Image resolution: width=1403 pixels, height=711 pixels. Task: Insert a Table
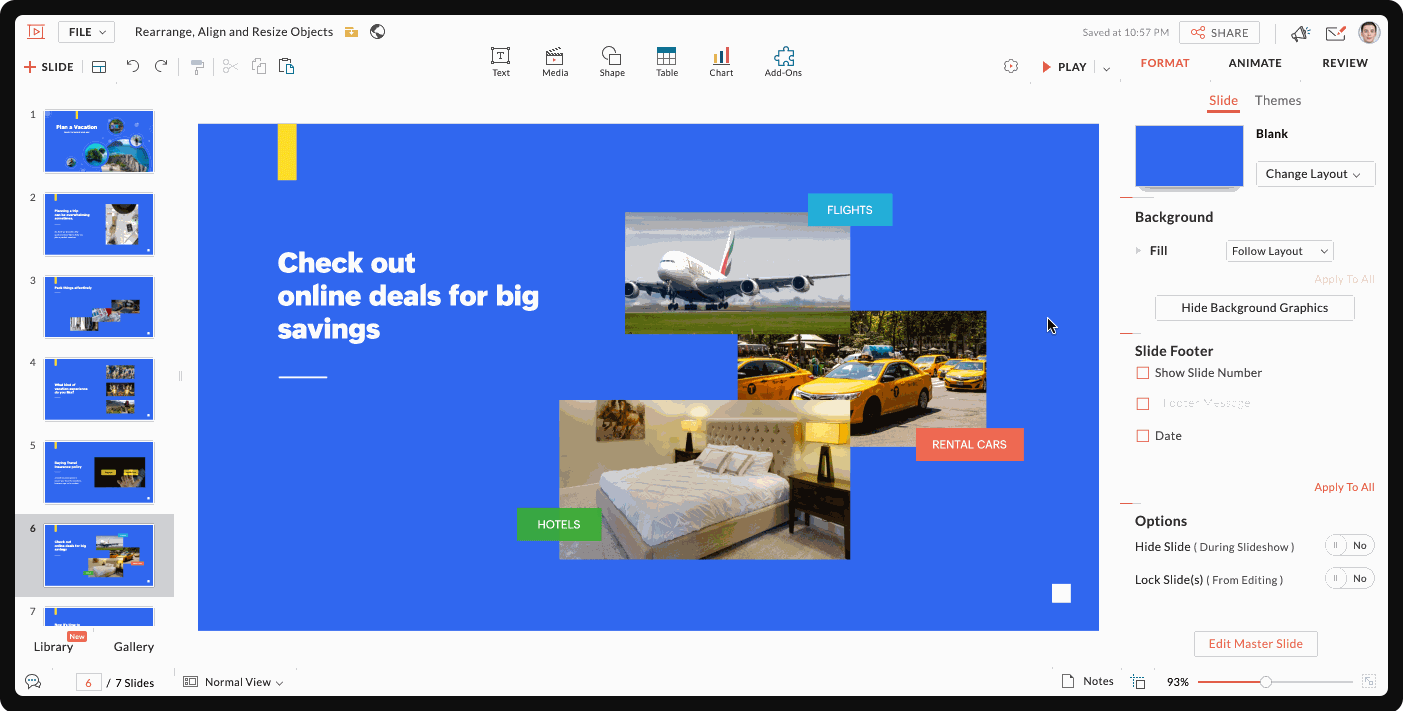click(667, 62)
